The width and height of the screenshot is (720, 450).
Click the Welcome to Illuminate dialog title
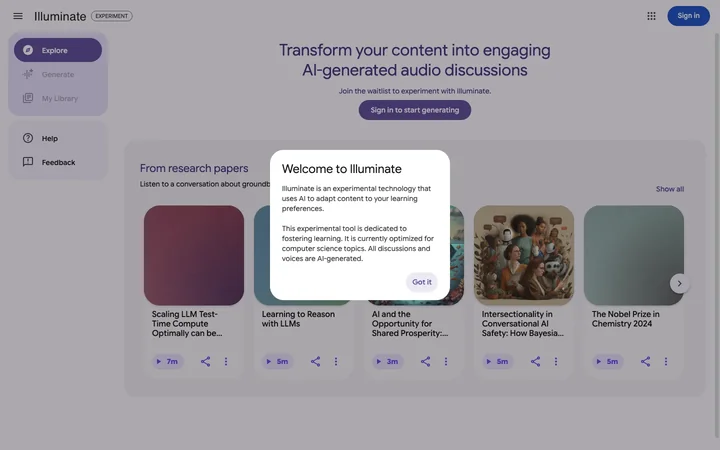(x=342, y=169)
